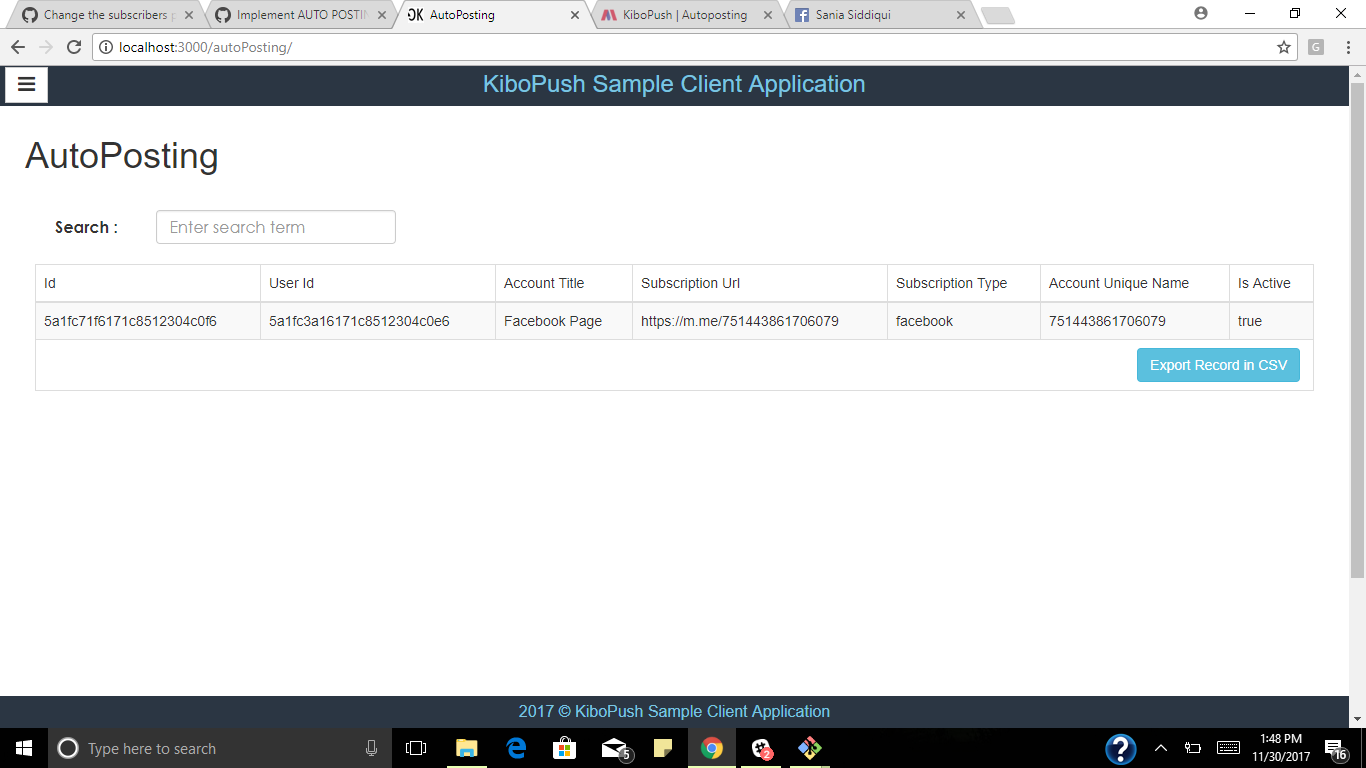Image resolution: width=1366 pixels, height=768 pixels.
Task: Launch File Explorer from taskbar
Action: [466, 748]
